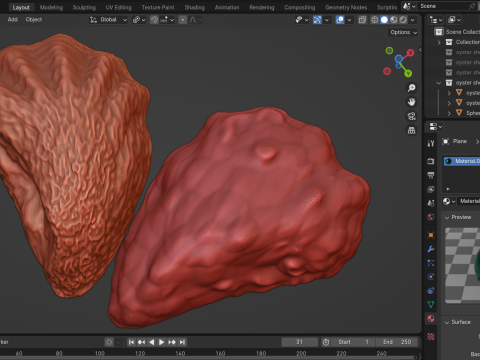Jump to the last frame

coord(182,342)
